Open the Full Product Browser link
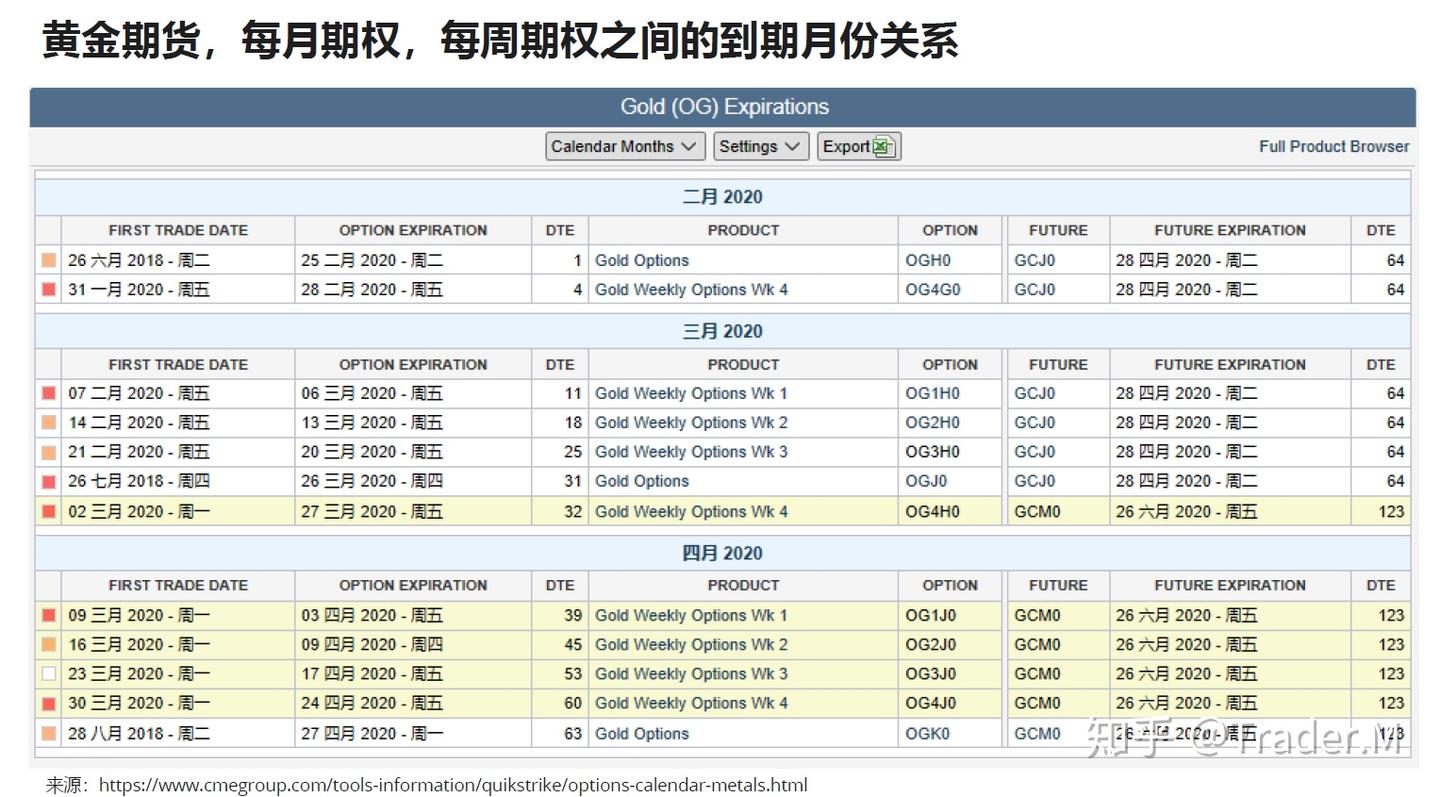This screenshot has height=797, width=1440. pyautogui.click(x=1334, y=146)
